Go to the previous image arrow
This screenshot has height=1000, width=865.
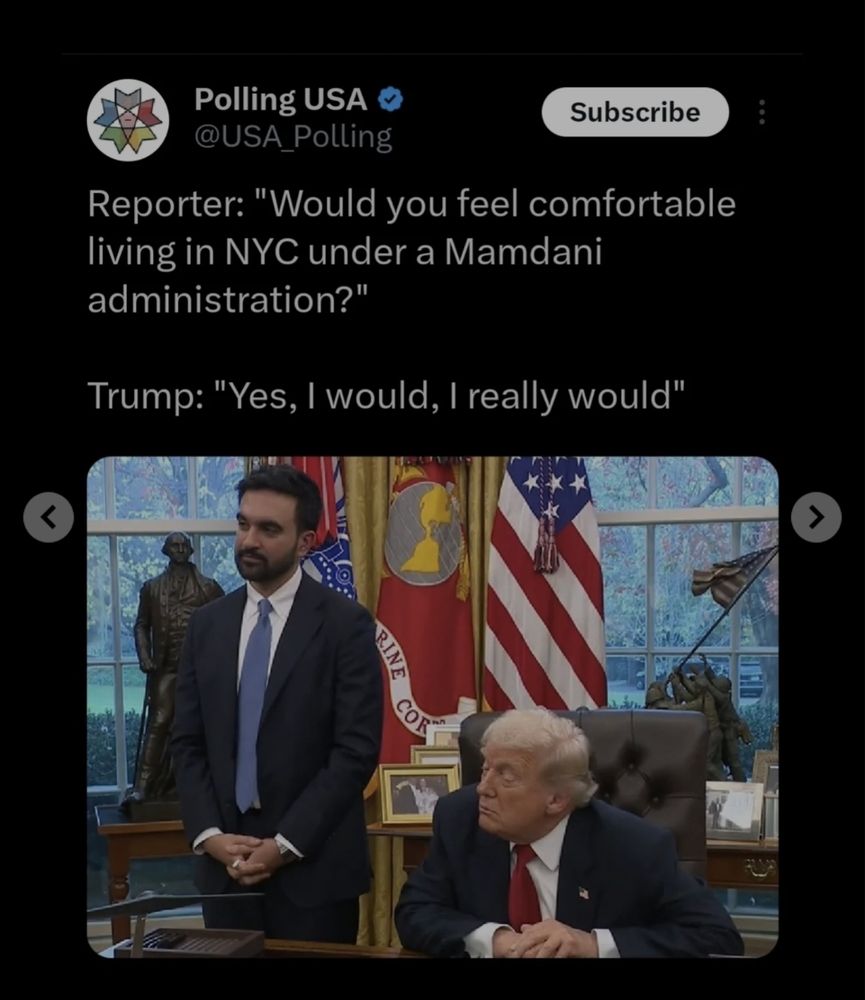click(48, 517)
